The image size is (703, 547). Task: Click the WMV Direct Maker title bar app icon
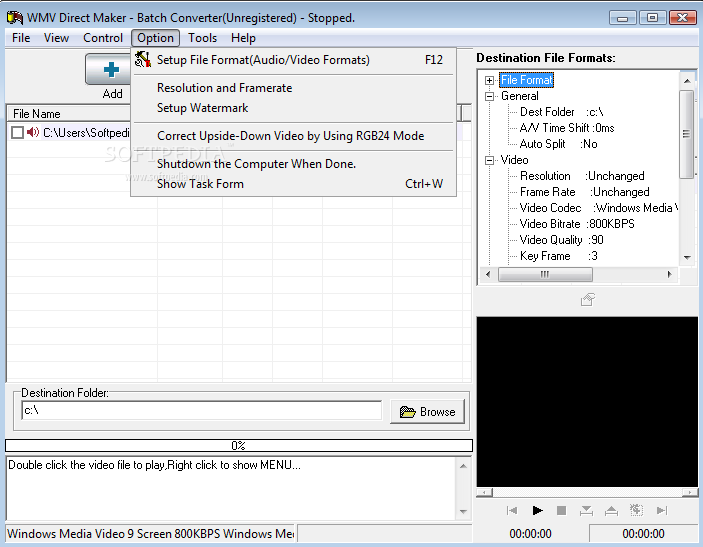click(x=15, y=17)
